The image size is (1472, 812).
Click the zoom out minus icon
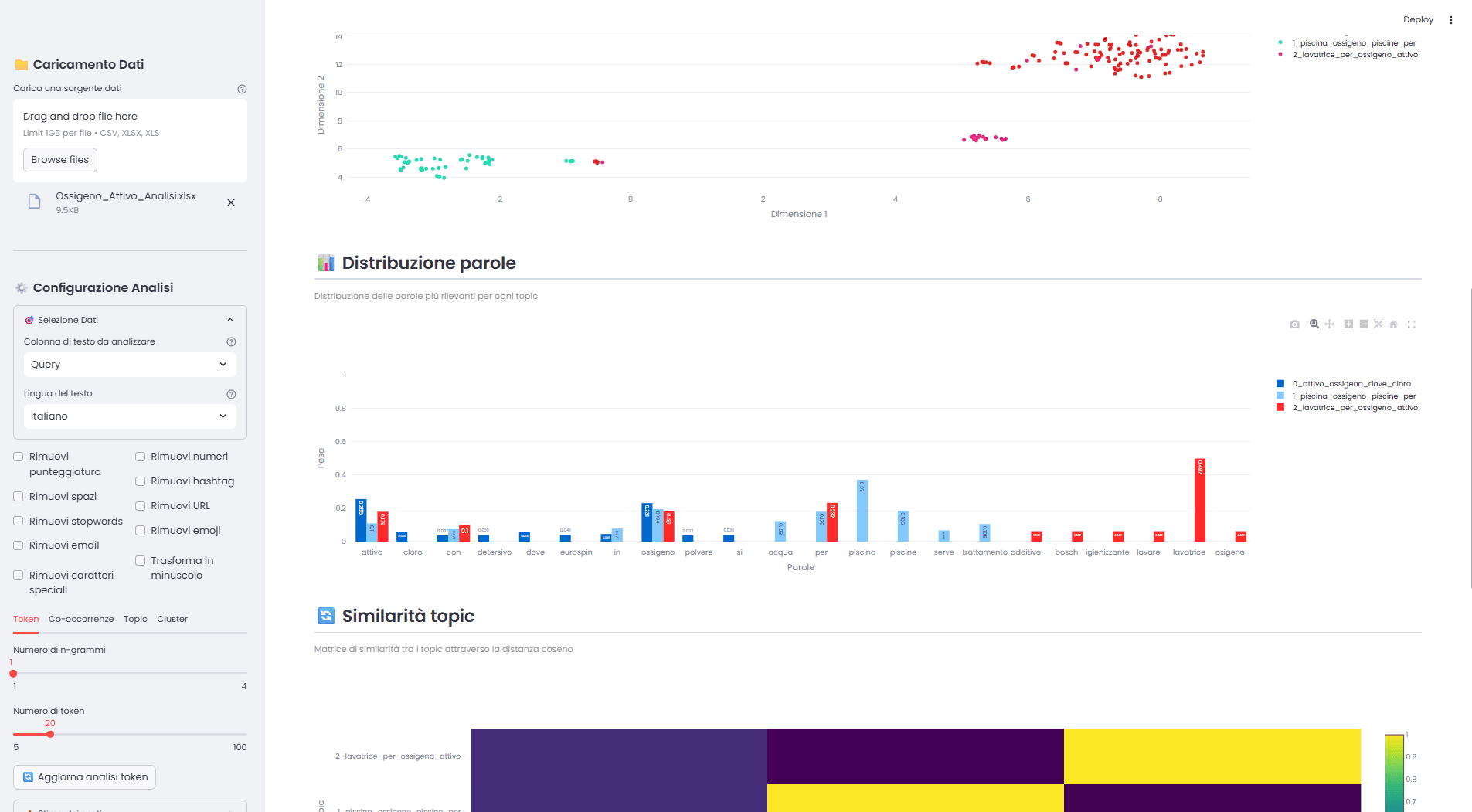(x=1364, y=324)
